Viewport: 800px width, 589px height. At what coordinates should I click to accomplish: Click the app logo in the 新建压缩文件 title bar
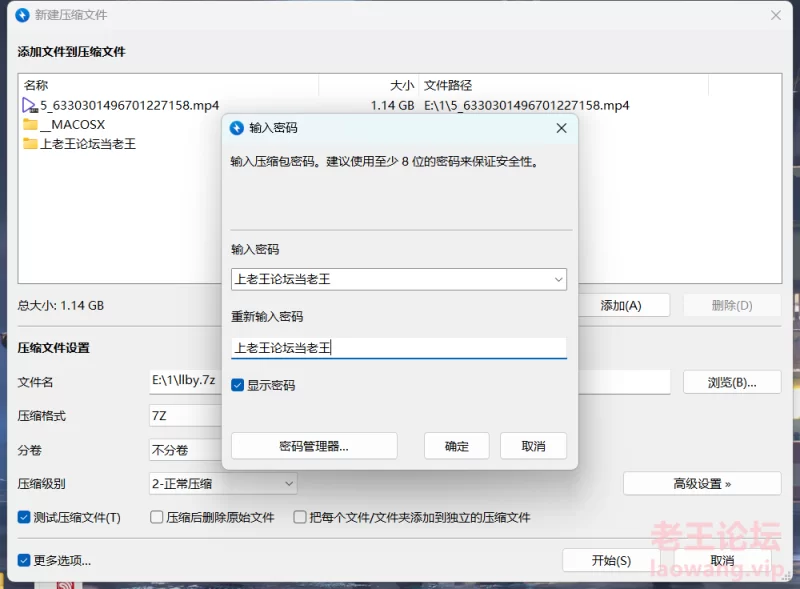(22, 15)
